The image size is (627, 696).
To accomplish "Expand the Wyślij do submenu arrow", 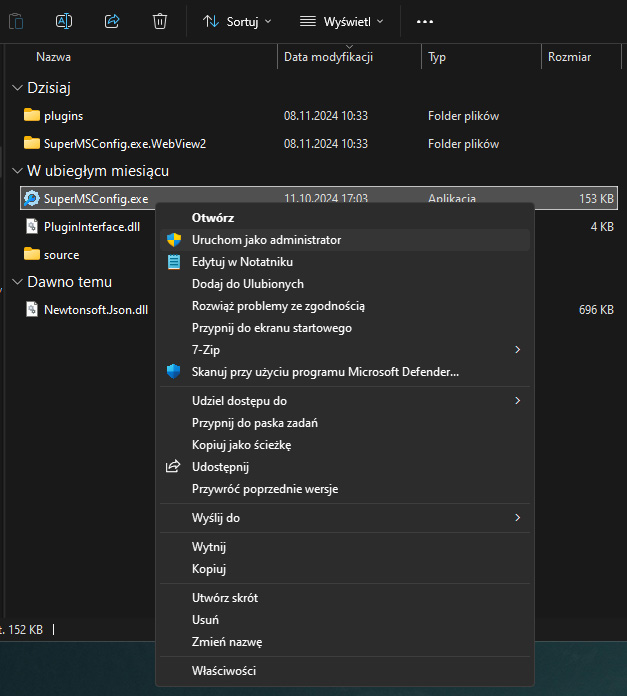I will point(517,518).
